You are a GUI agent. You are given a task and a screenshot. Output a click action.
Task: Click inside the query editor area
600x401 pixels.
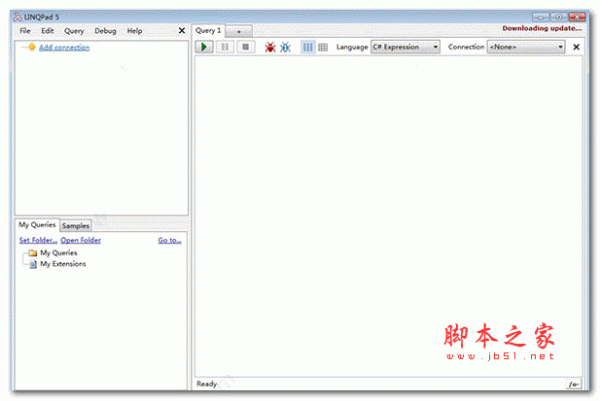(x=388, y=216)
